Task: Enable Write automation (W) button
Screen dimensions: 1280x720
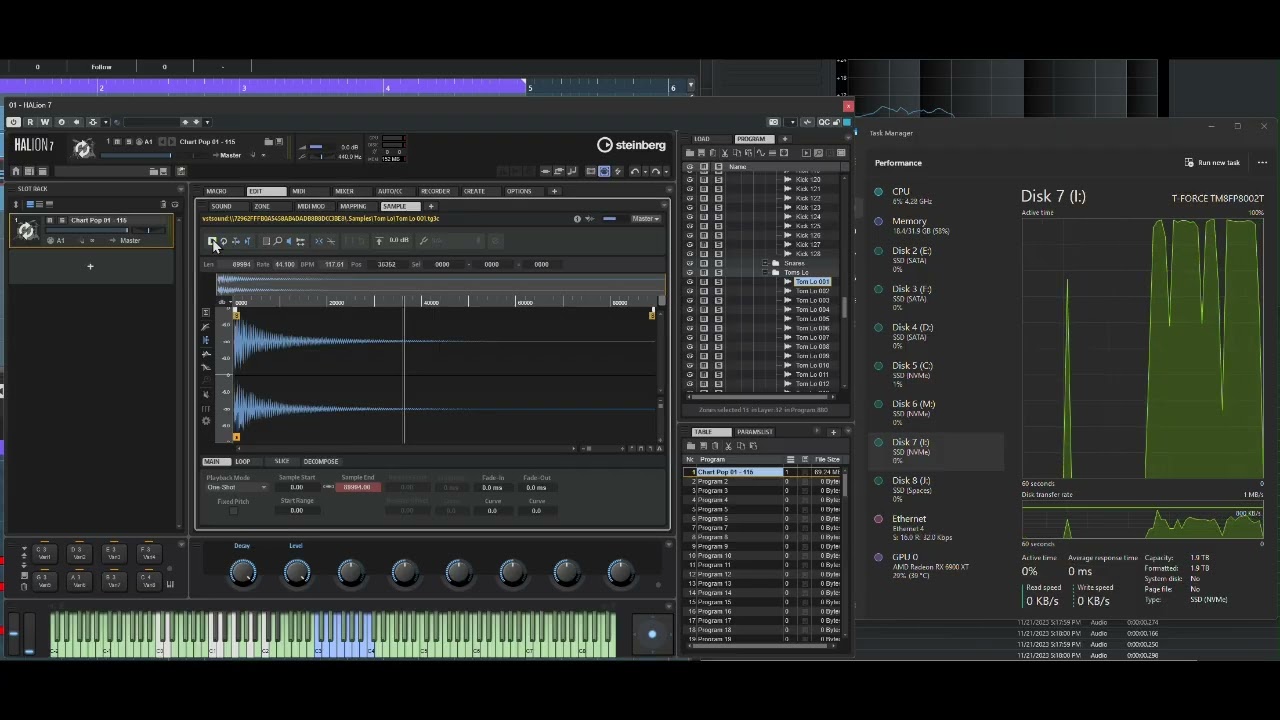Action: pos(44,122)
